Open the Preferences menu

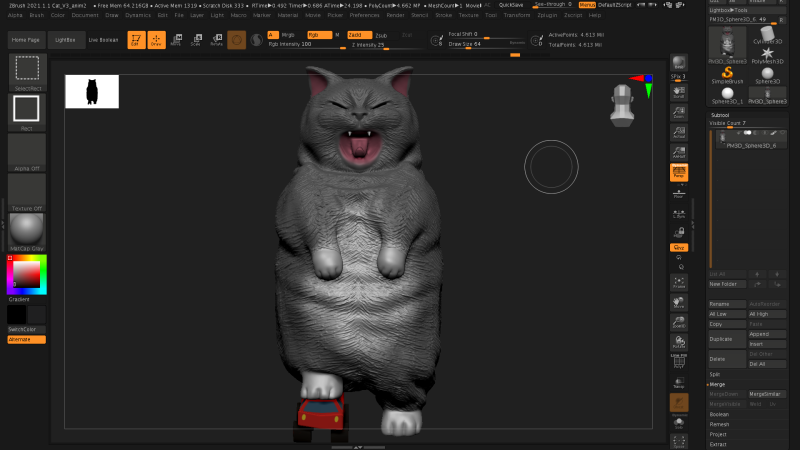(364, 16)
